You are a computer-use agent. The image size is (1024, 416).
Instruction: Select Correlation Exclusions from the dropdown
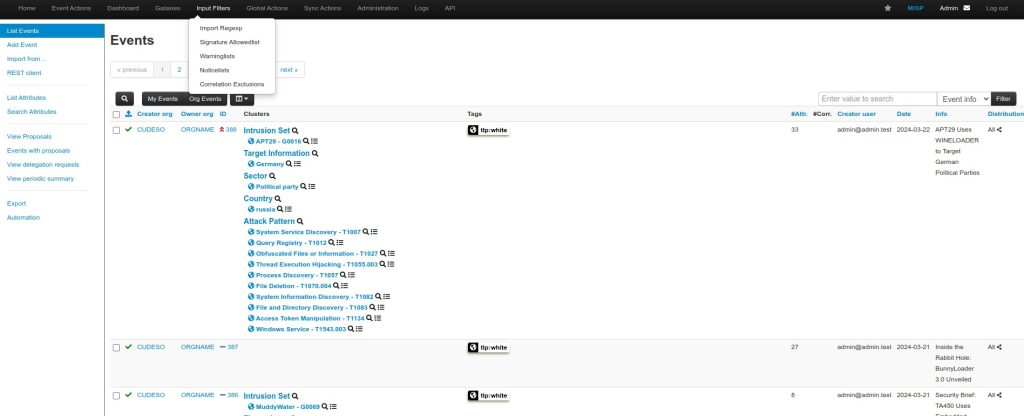tap(232, 84)
